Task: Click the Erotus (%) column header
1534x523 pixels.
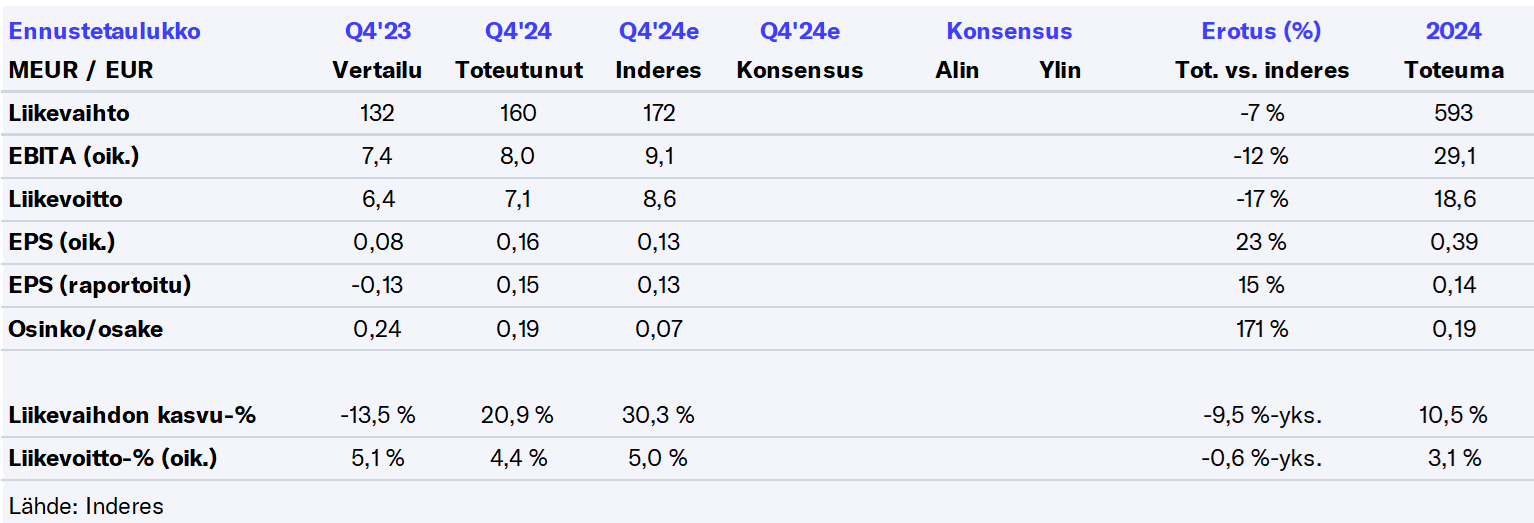Action: pyautogui.click(x=1260, y=31)
